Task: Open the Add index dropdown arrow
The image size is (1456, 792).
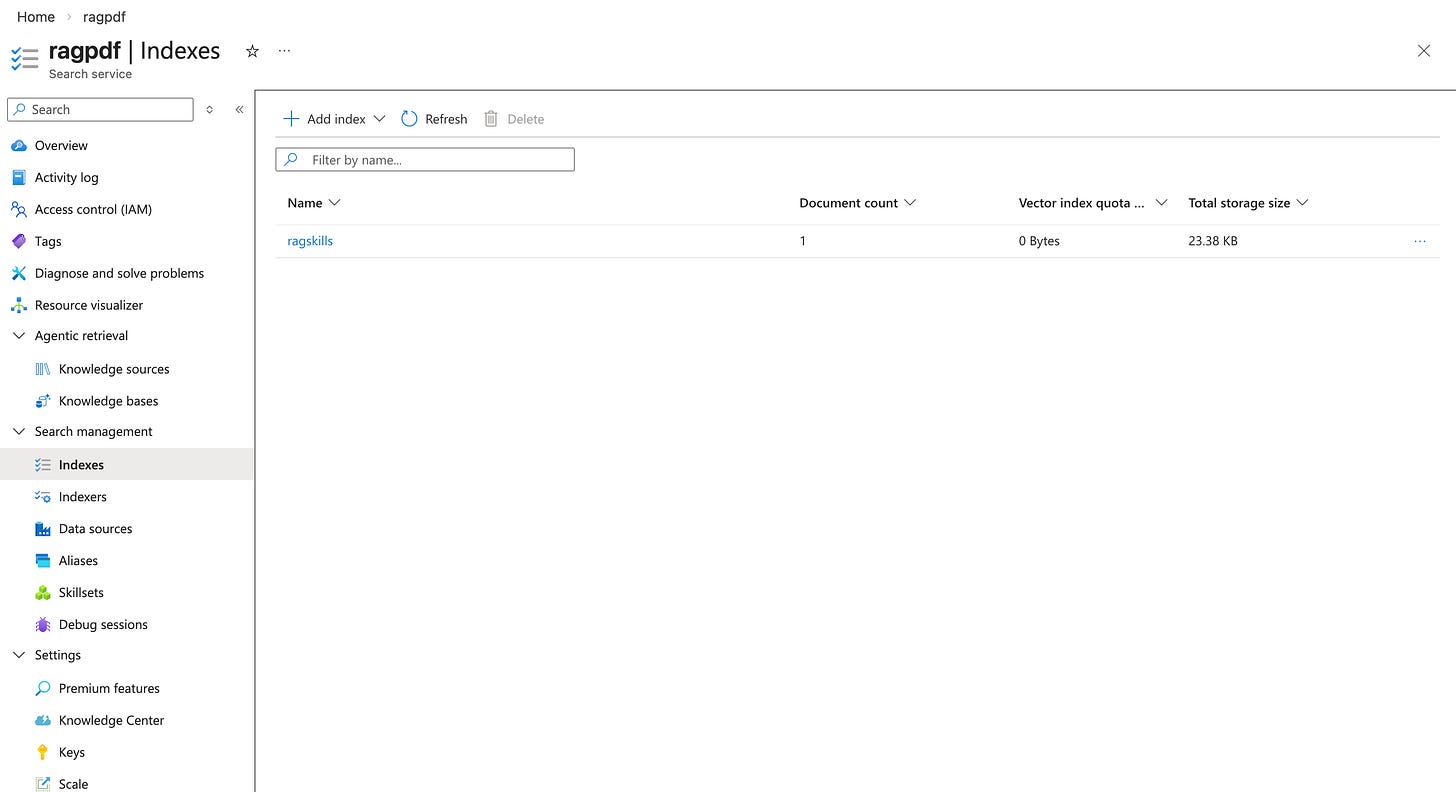Action: coord(379,119)
